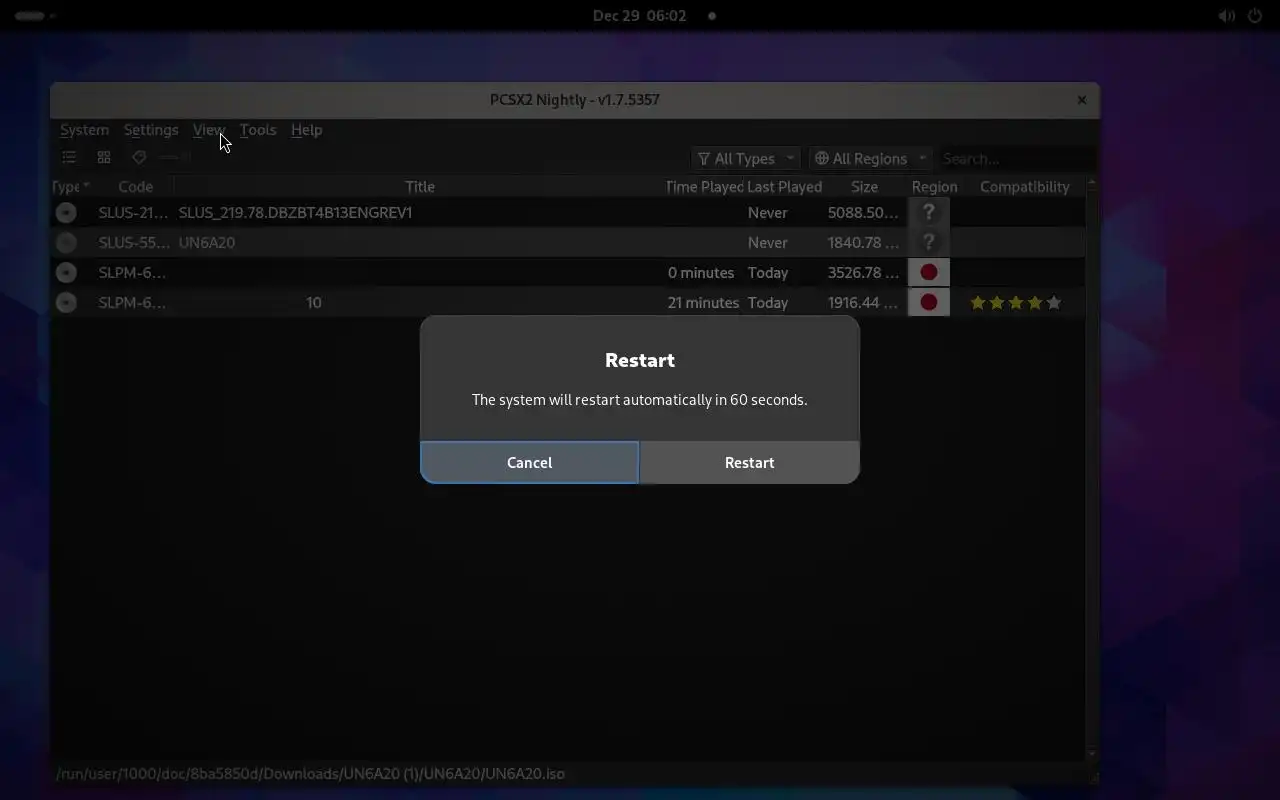1280x800 pixels.
Task: Select disc icon in 0 minutes row
Action: point(66,272)
